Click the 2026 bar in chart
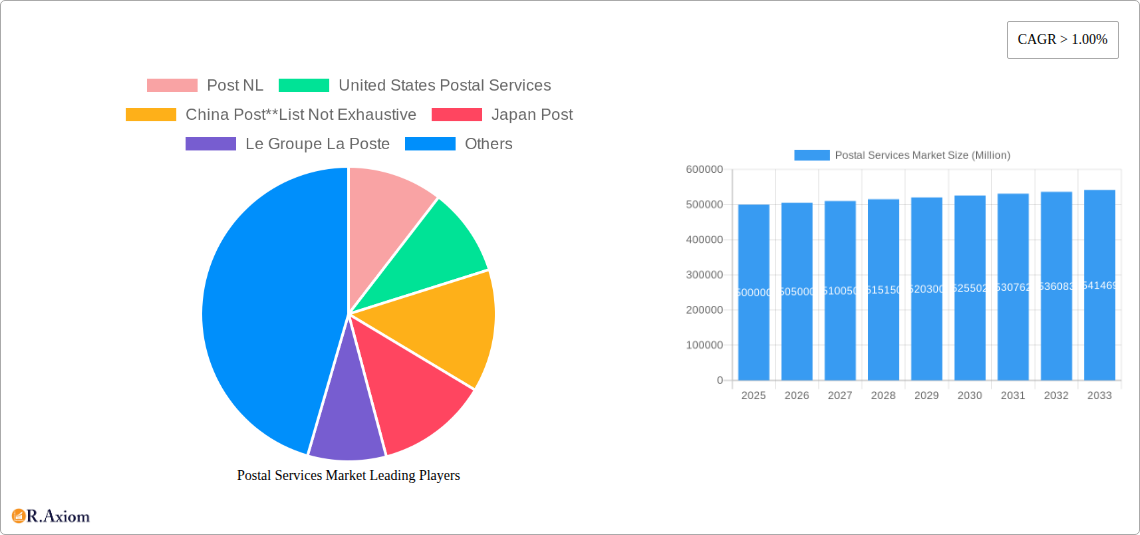The height and width of the screenshot is (535, 1140). point(797,291)
